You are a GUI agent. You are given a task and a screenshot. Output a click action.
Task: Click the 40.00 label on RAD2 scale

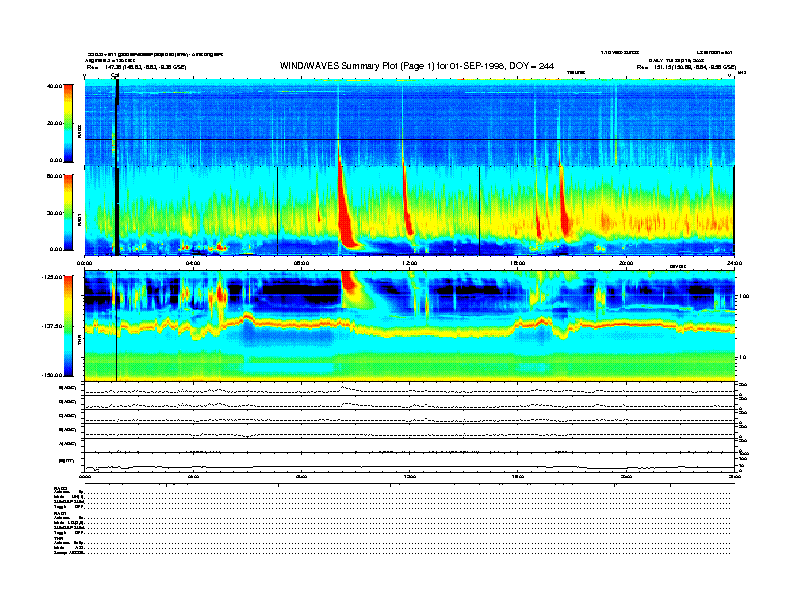tap(55, 86)
